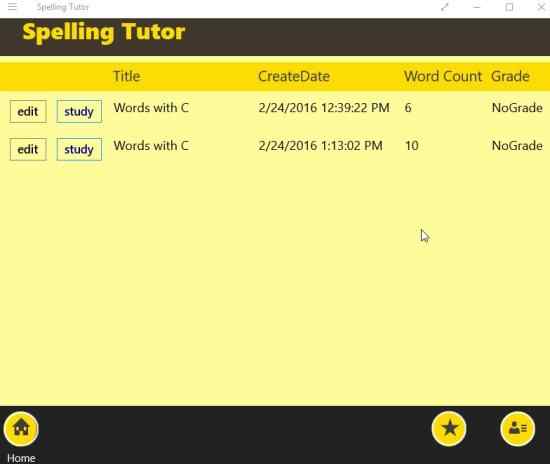Open the user profile card icon
The height and width of the screenshot is (464, 550).
518,429
